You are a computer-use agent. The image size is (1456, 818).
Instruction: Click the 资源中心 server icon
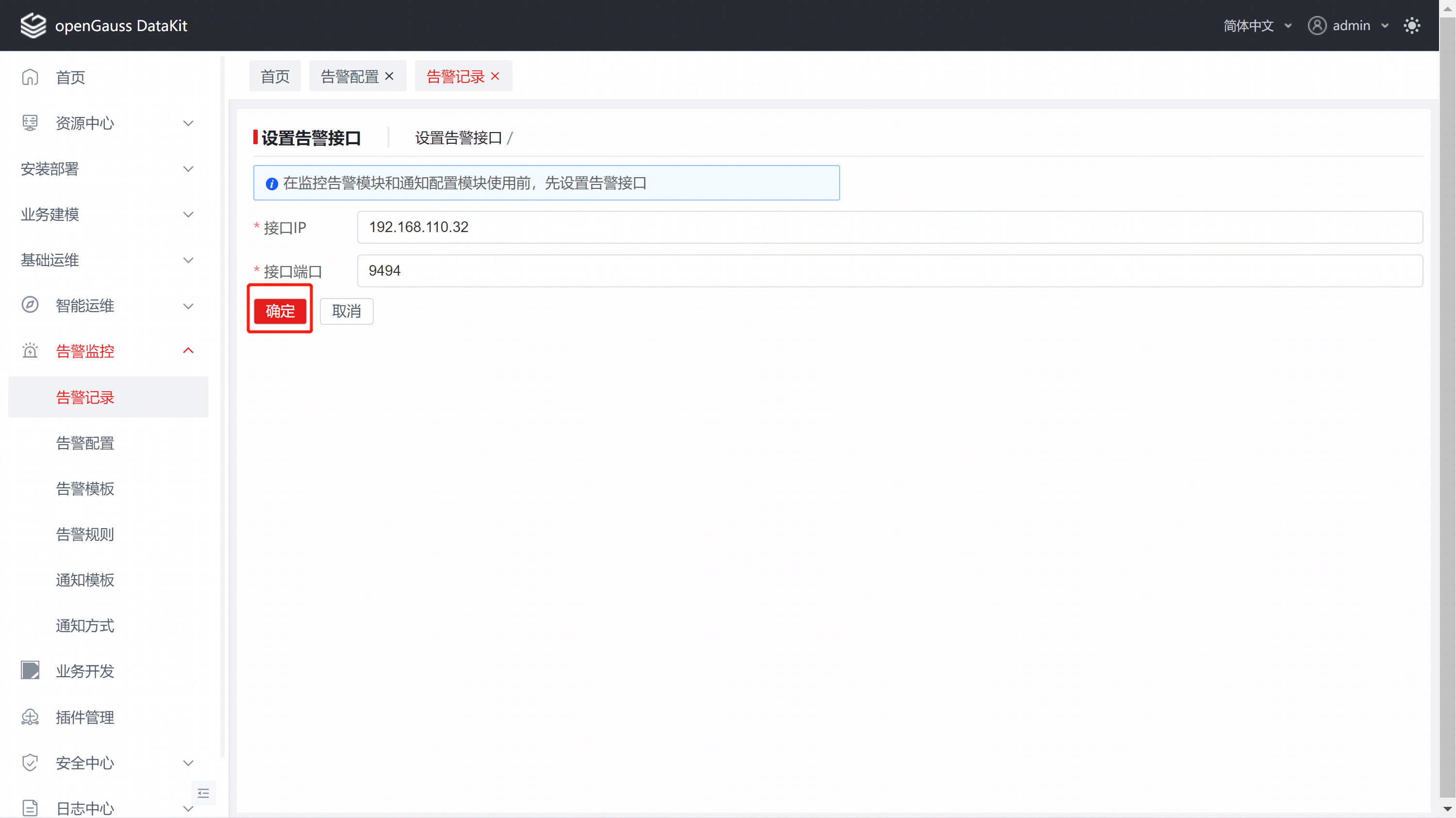coord(30,123)
